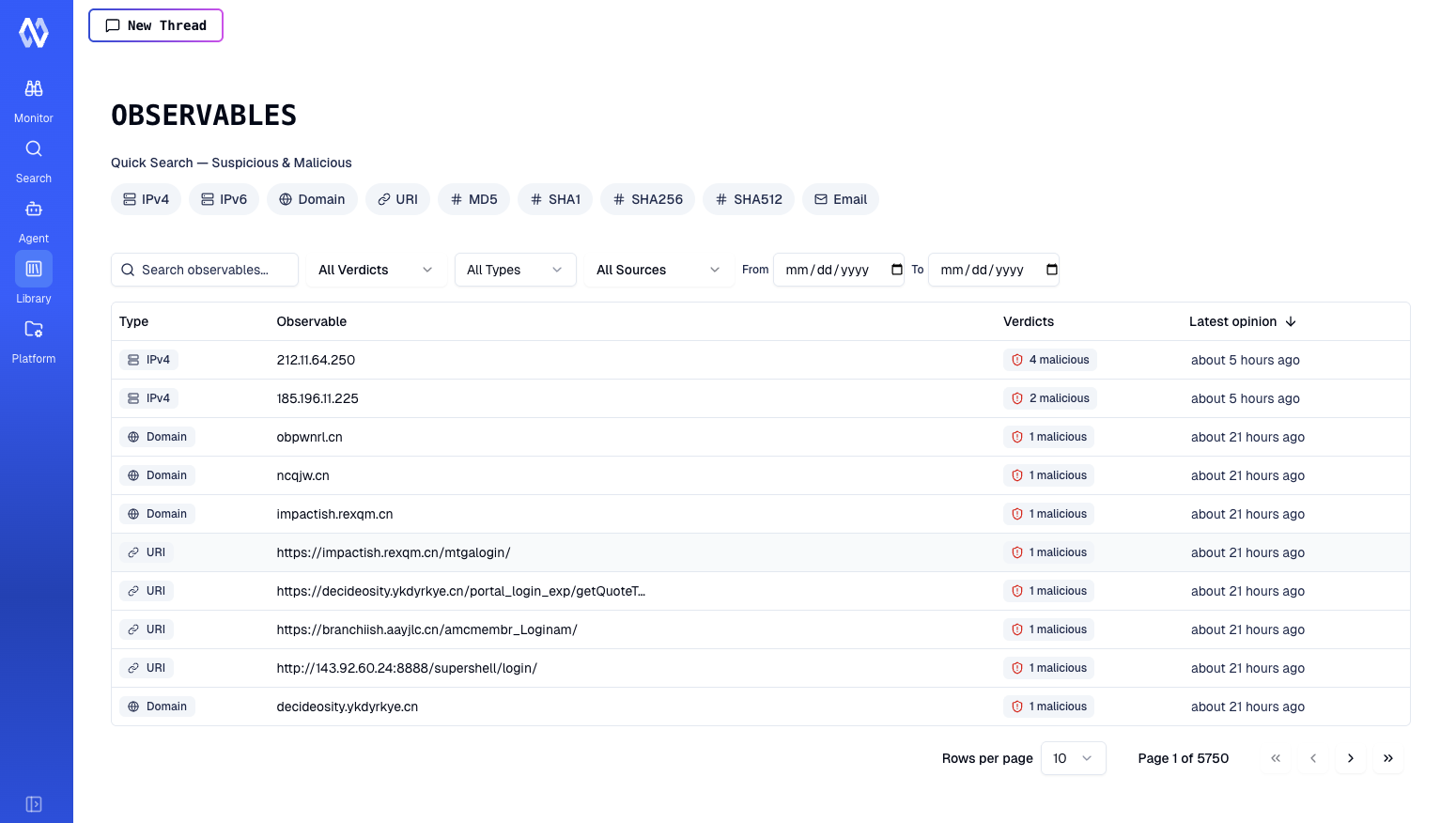Open the Library section in sidebar
The width and height of the screenshot is (1456, 823).
(x=34, y=281)
